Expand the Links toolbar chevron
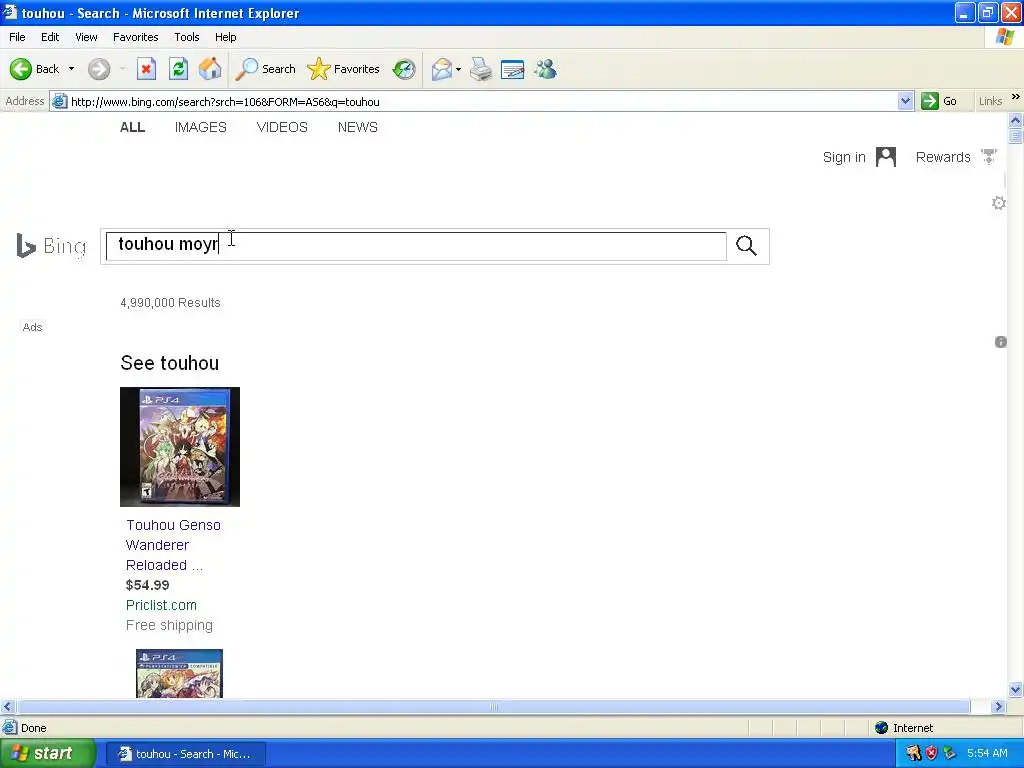The height and width of the screenshot is (768, 1024). tap(1016, 97)
